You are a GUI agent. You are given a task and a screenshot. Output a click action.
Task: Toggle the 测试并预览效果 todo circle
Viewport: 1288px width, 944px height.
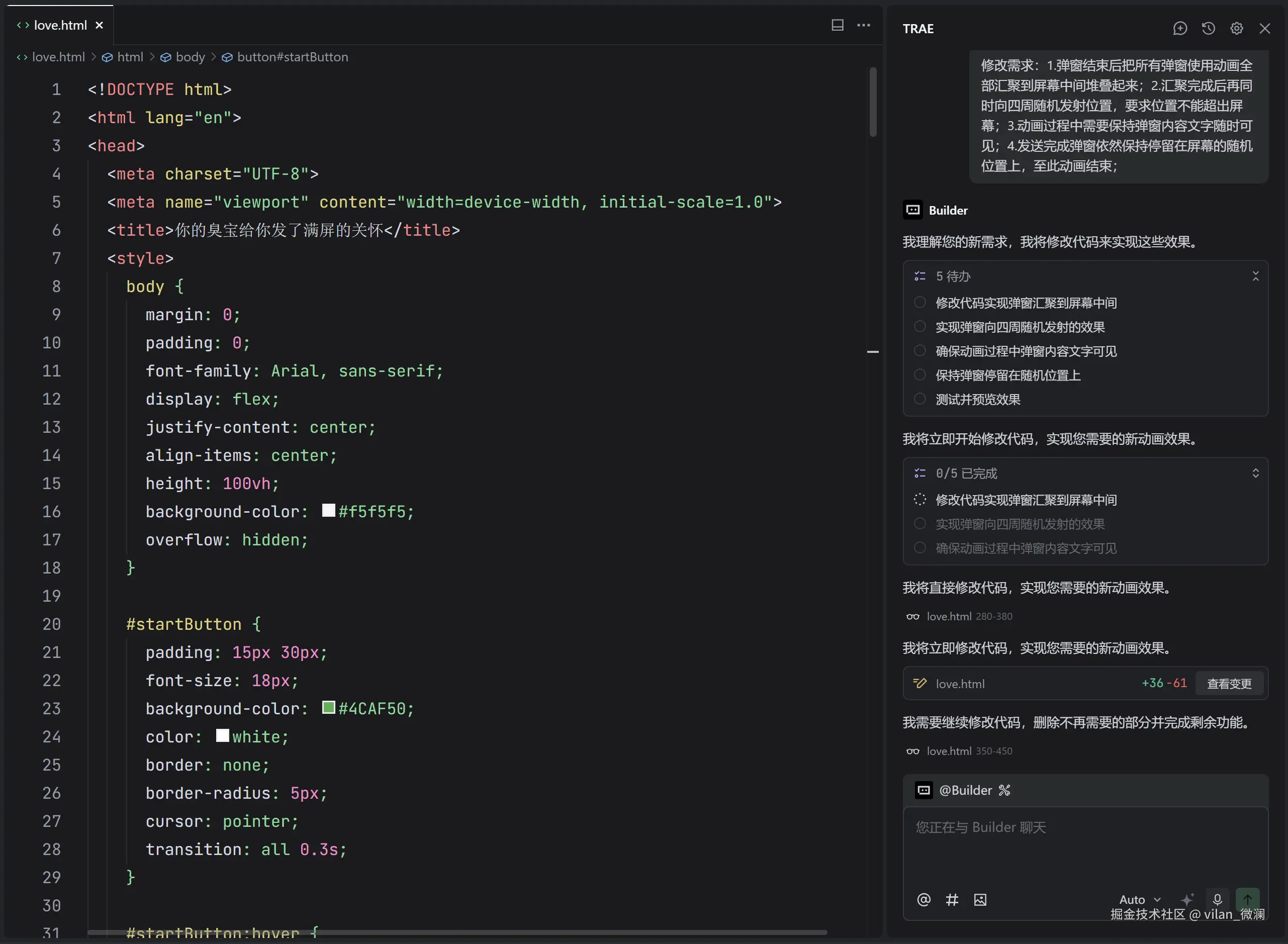click(x=919, y=399)
